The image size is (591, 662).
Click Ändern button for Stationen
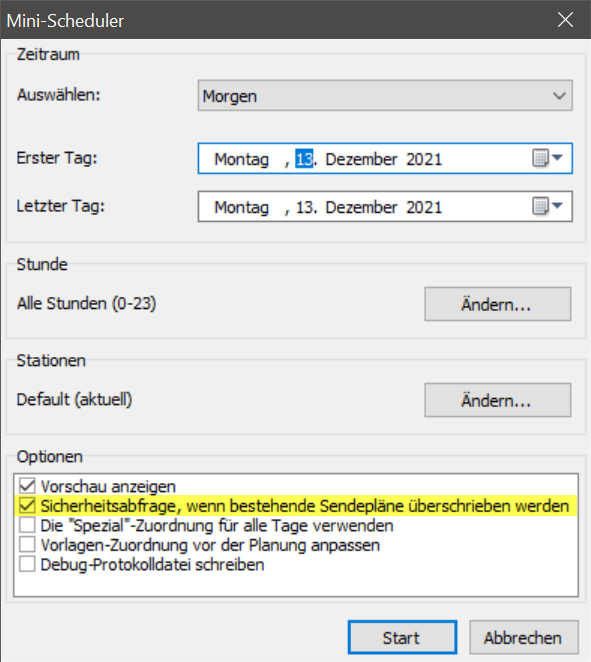click(x=498, y=400)
